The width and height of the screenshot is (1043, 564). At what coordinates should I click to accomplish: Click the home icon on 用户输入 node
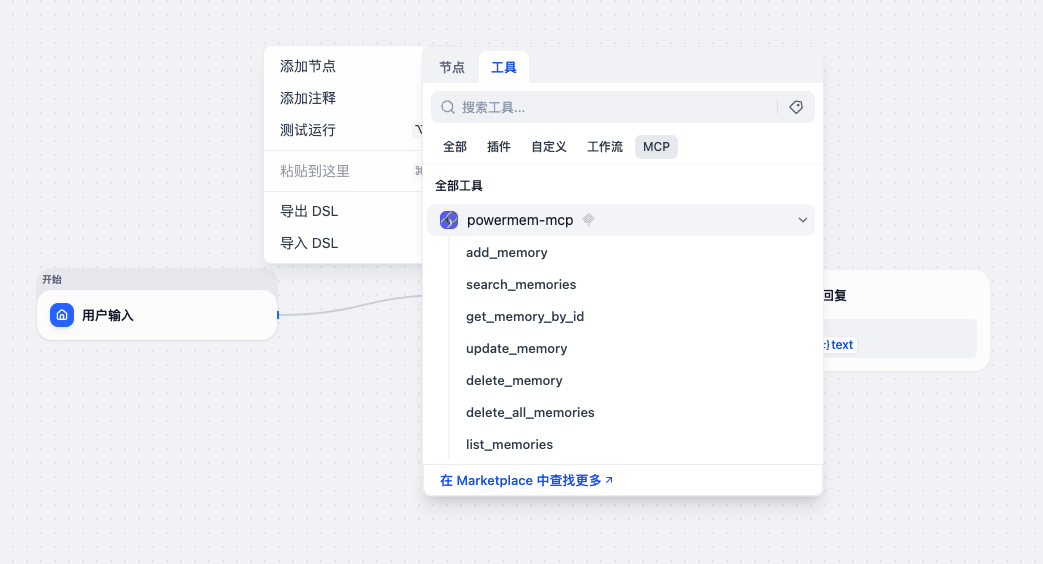pyautogui.click(x=62, y=315)
